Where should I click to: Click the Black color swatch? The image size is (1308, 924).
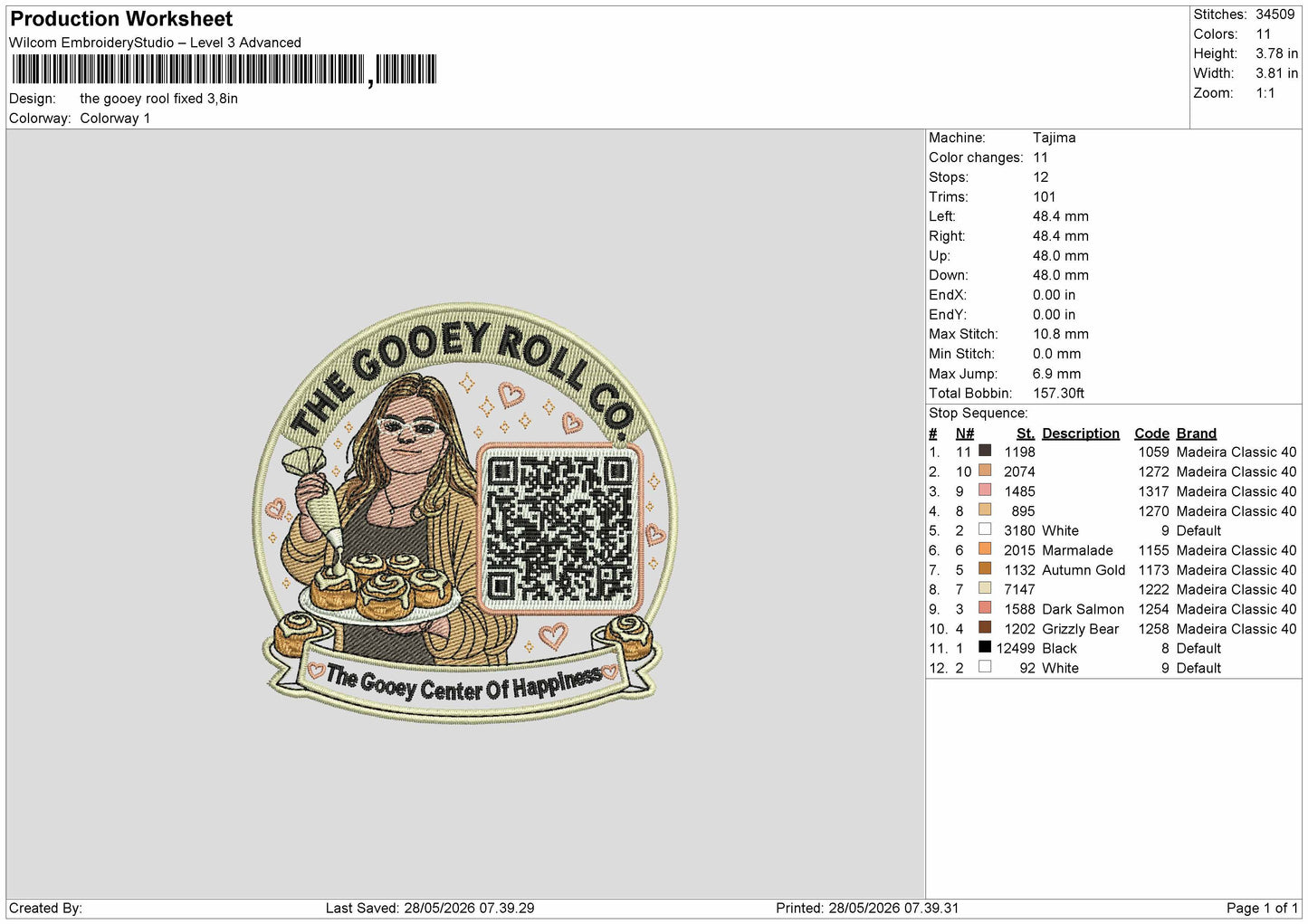tap(985, 647)
